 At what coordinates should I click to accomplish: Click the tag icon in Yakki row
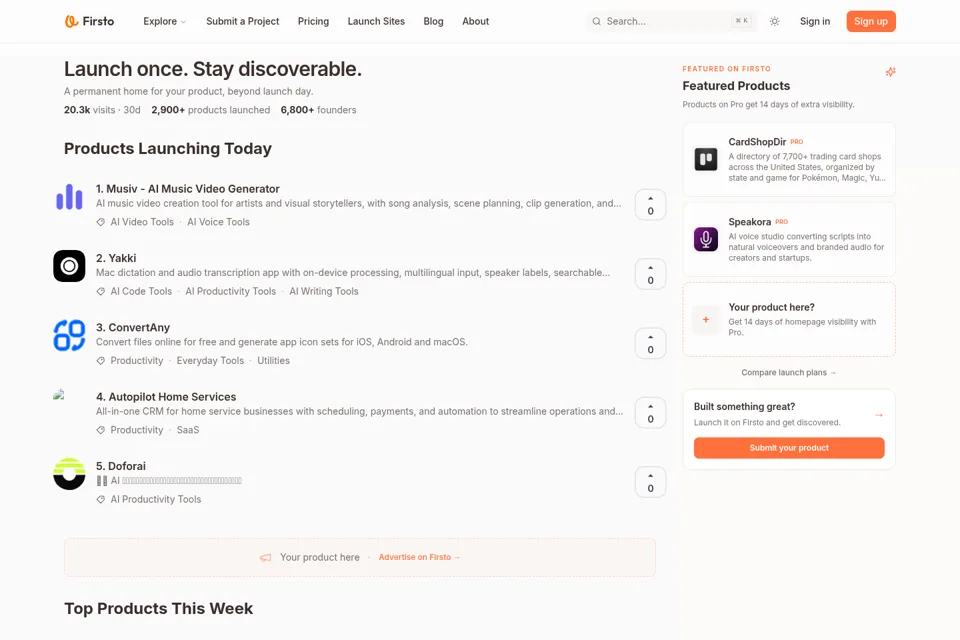(x=100, y=292)
